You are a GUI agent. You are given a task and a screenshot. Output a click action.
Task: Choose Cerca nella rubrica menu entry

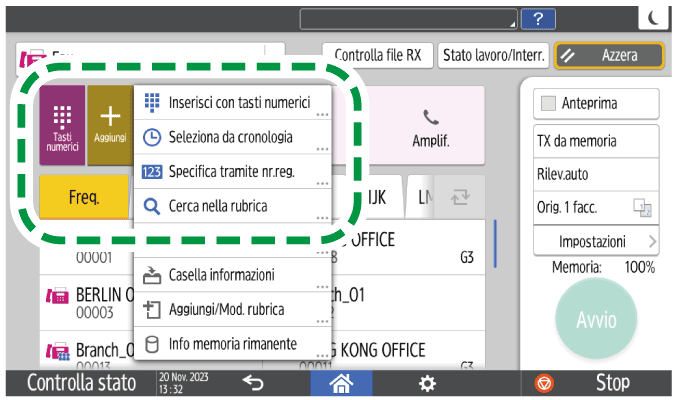pyautogui.click(x=232, y=206)
